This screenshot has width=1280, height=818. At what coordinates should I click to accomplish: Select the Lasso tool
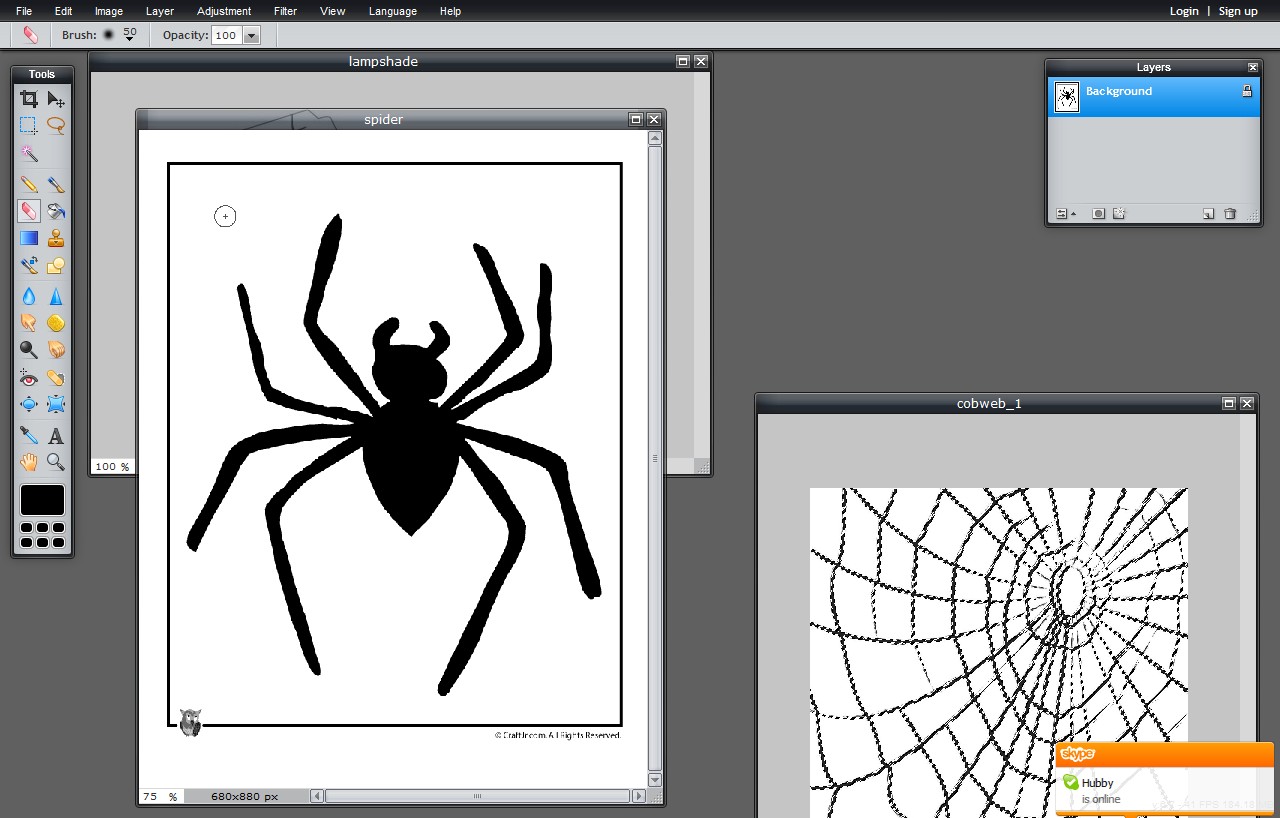click(56, 126)
